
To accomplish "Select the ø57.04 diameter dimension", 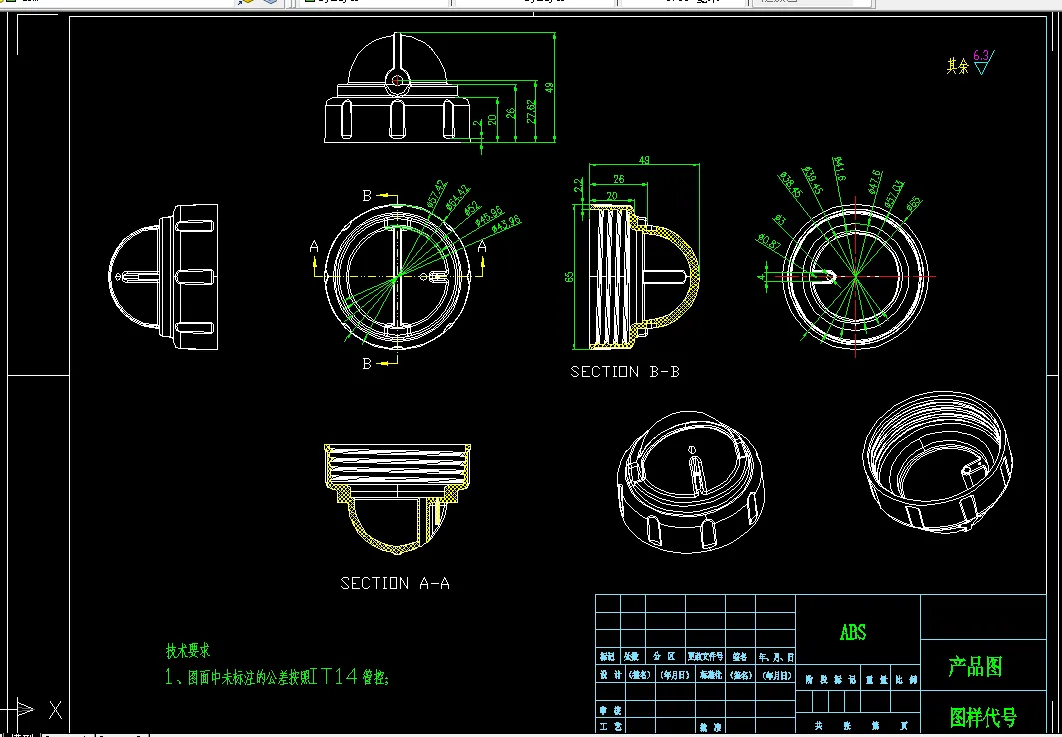I will coord(894,193).
